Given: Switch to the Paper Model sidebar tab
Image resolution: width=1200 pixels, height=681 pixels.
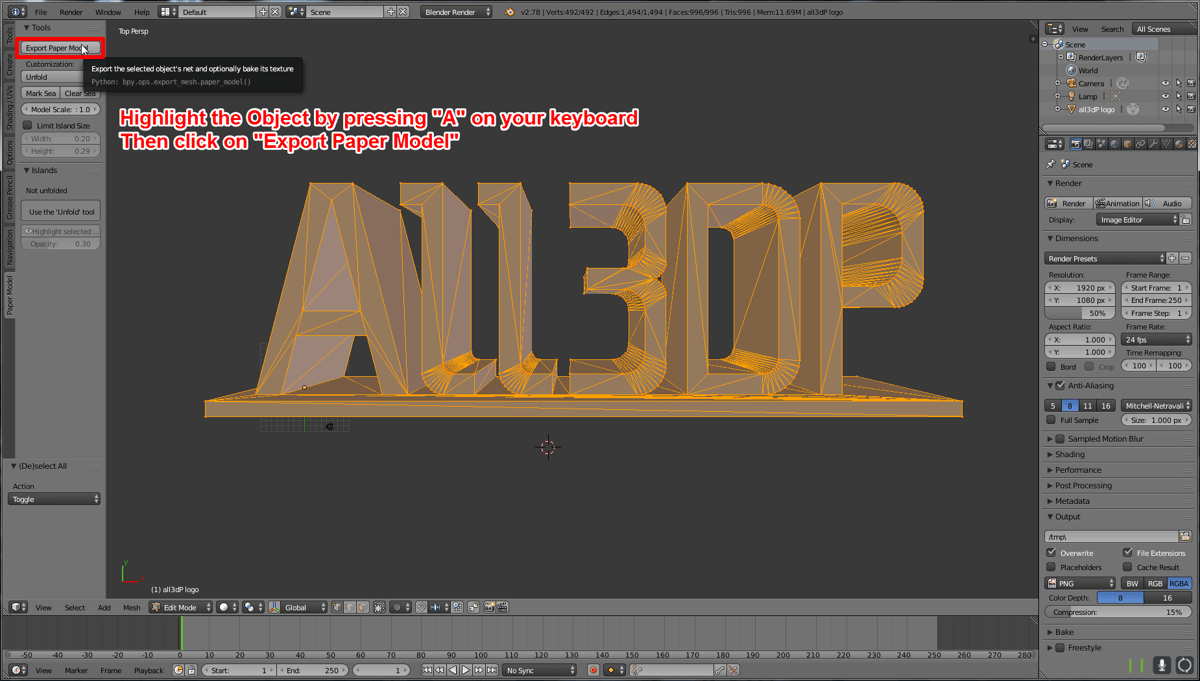Looking at the screenshot, I should [x=10, y=296].
